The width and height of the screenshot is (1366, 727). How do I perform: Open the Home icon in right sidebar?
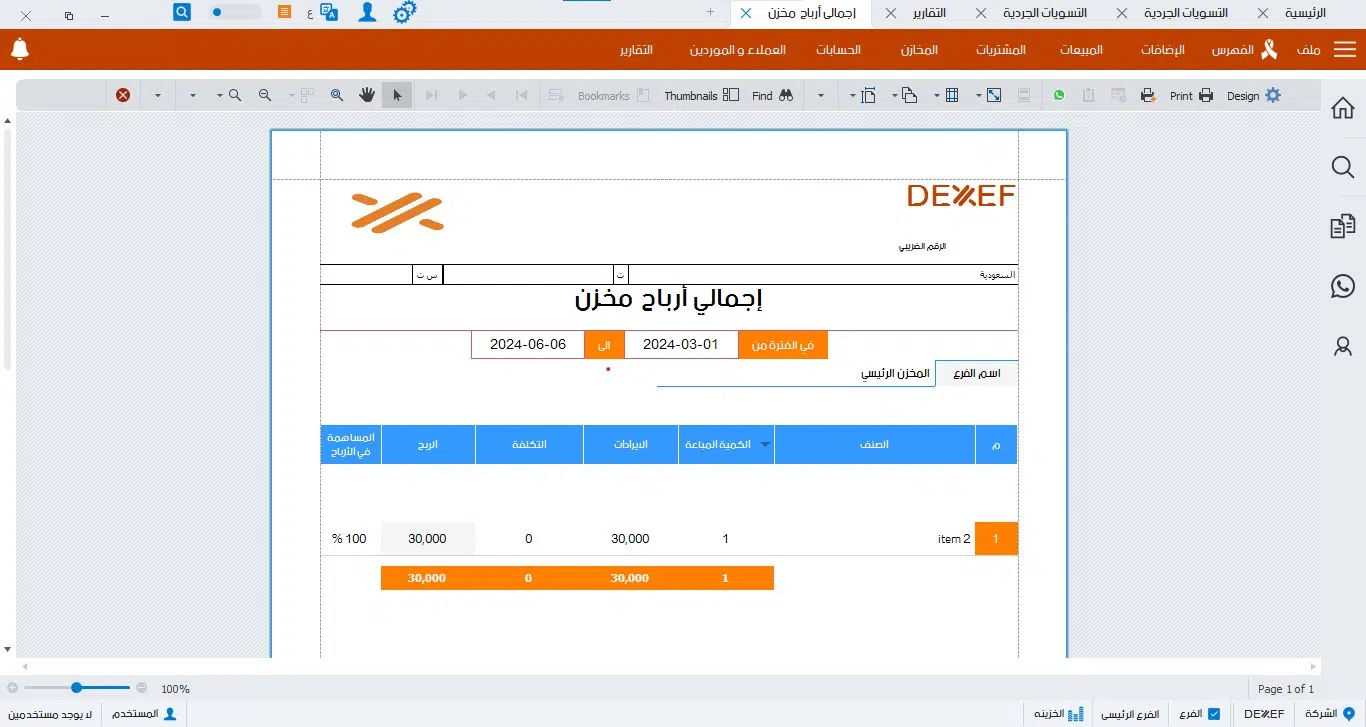point(1342,107)
